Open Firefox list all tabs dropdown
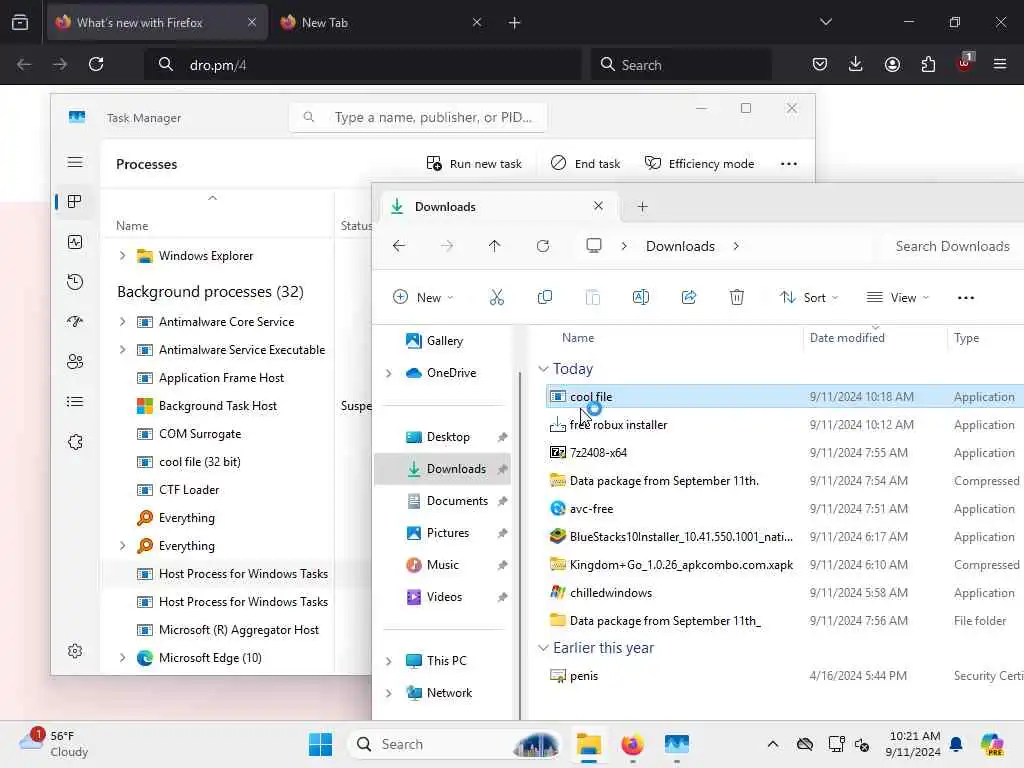 pyautogui.click(x=826, y=22)
